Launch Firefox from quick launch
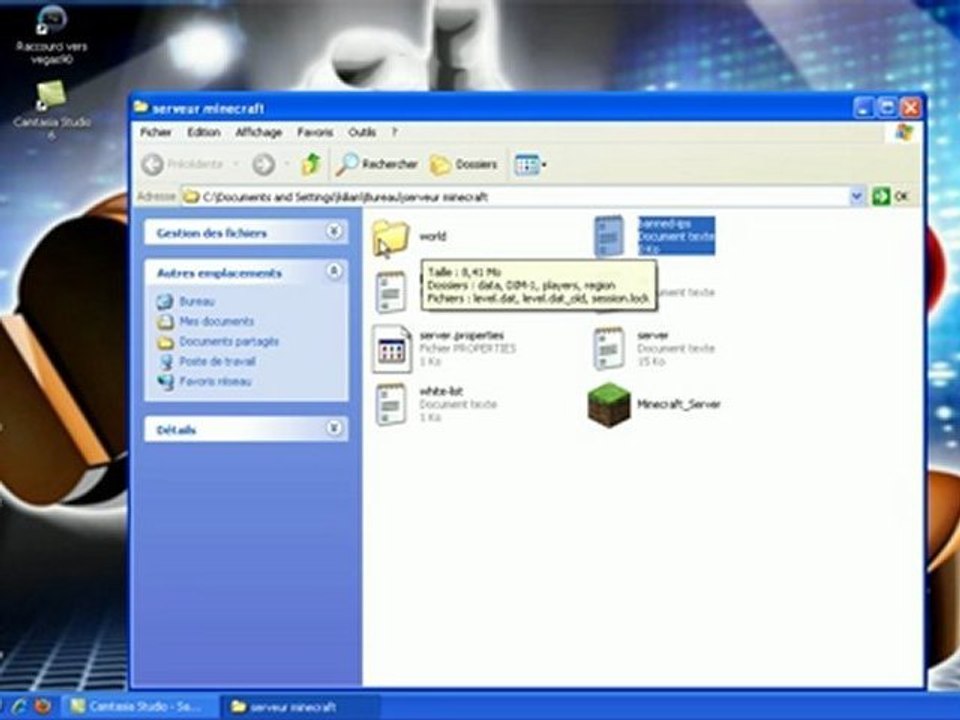This screenshot has width=960, height=720. coord(42,706)
